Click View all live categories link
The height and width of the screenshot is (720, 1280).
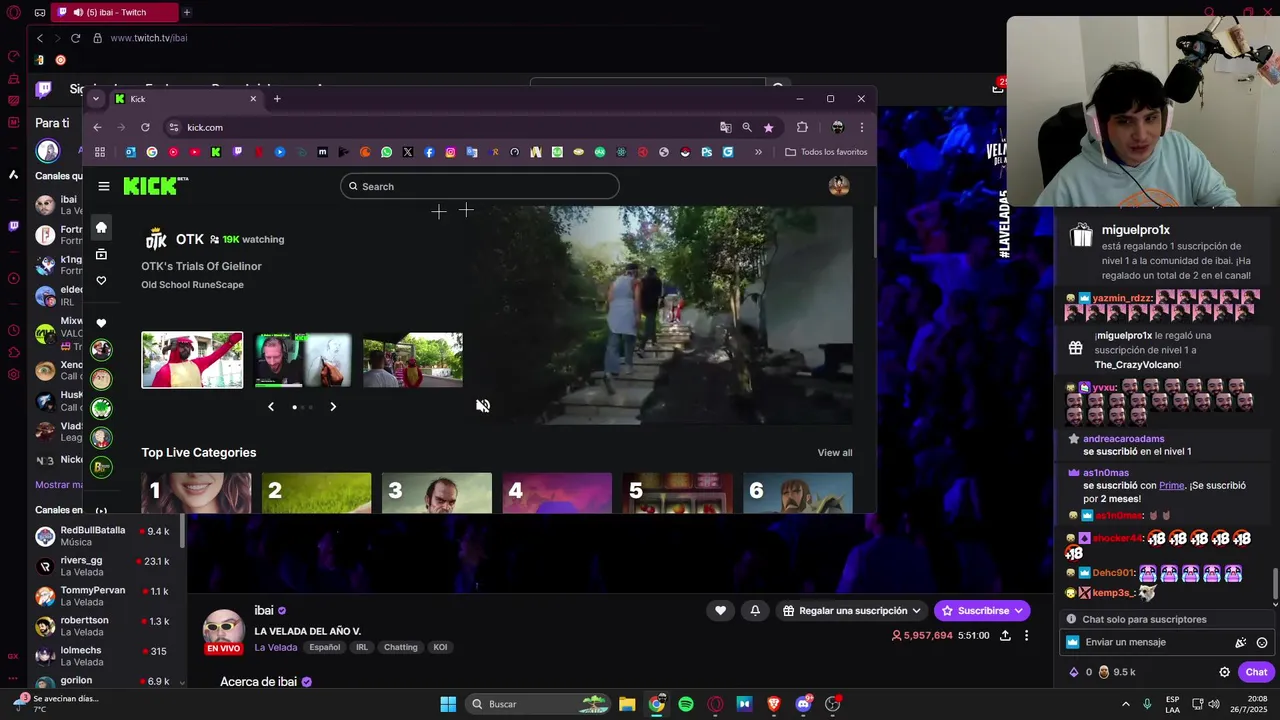pos(835,453)
